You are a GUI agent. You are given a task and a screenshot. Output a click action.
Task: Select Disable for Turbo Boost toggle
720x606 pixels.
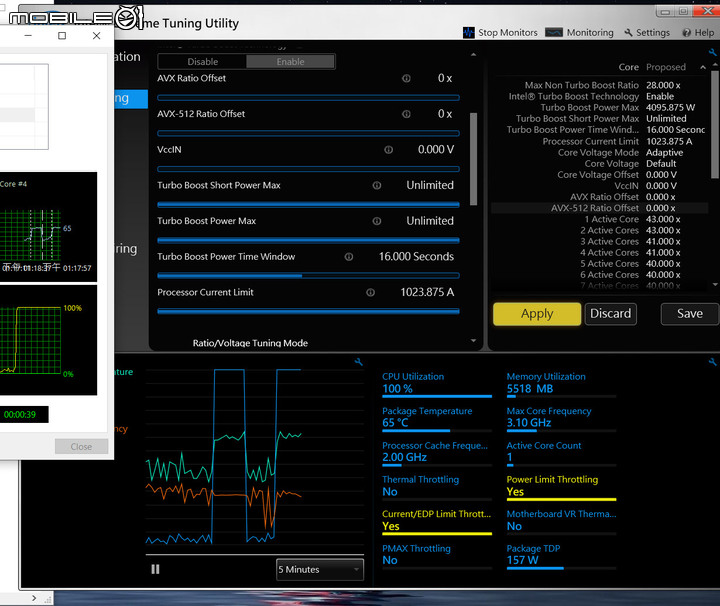click(x=202, y=62)
